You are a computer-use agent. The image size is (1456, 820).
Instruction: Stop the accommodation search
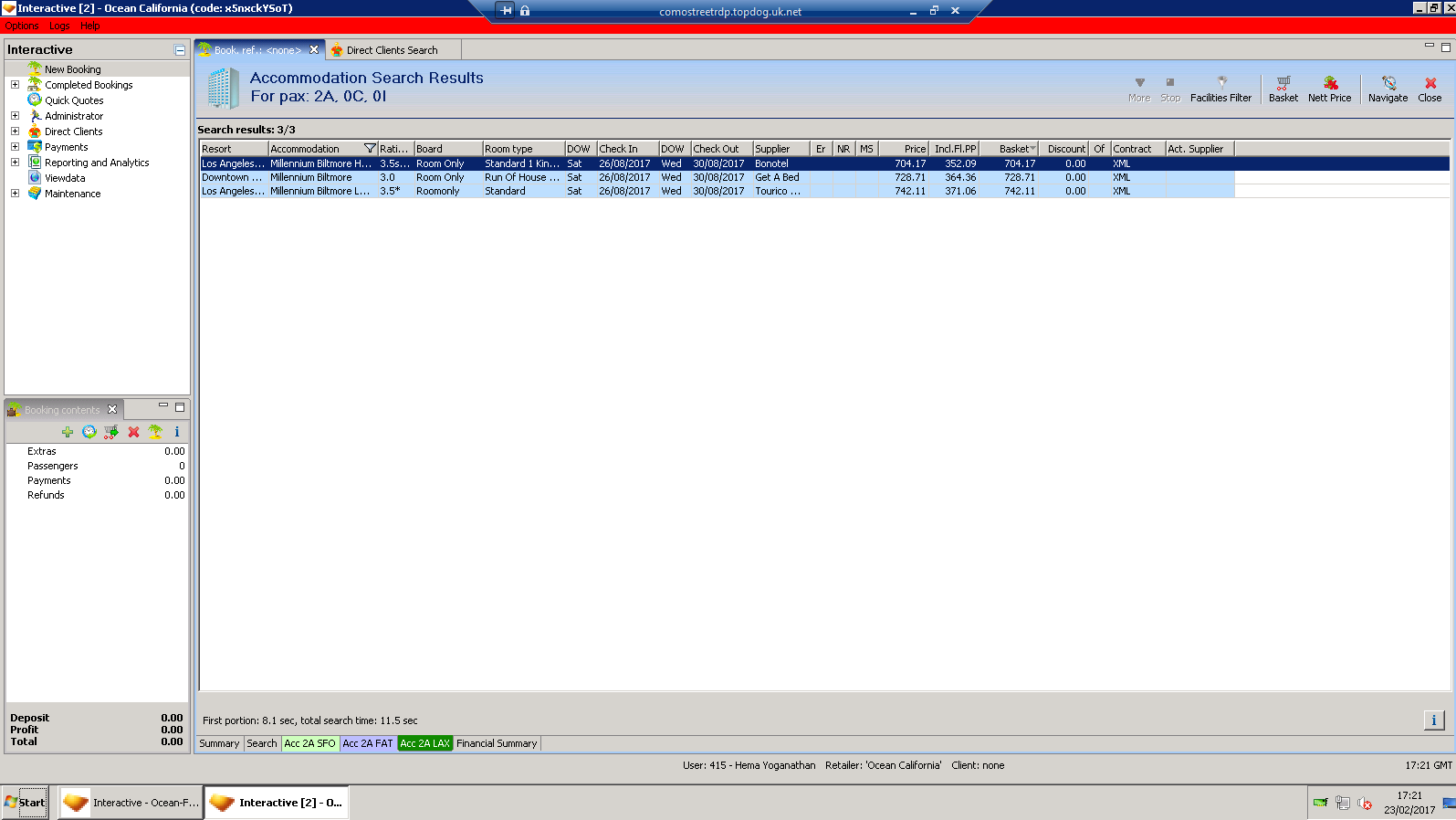[x=1170, y=89]
